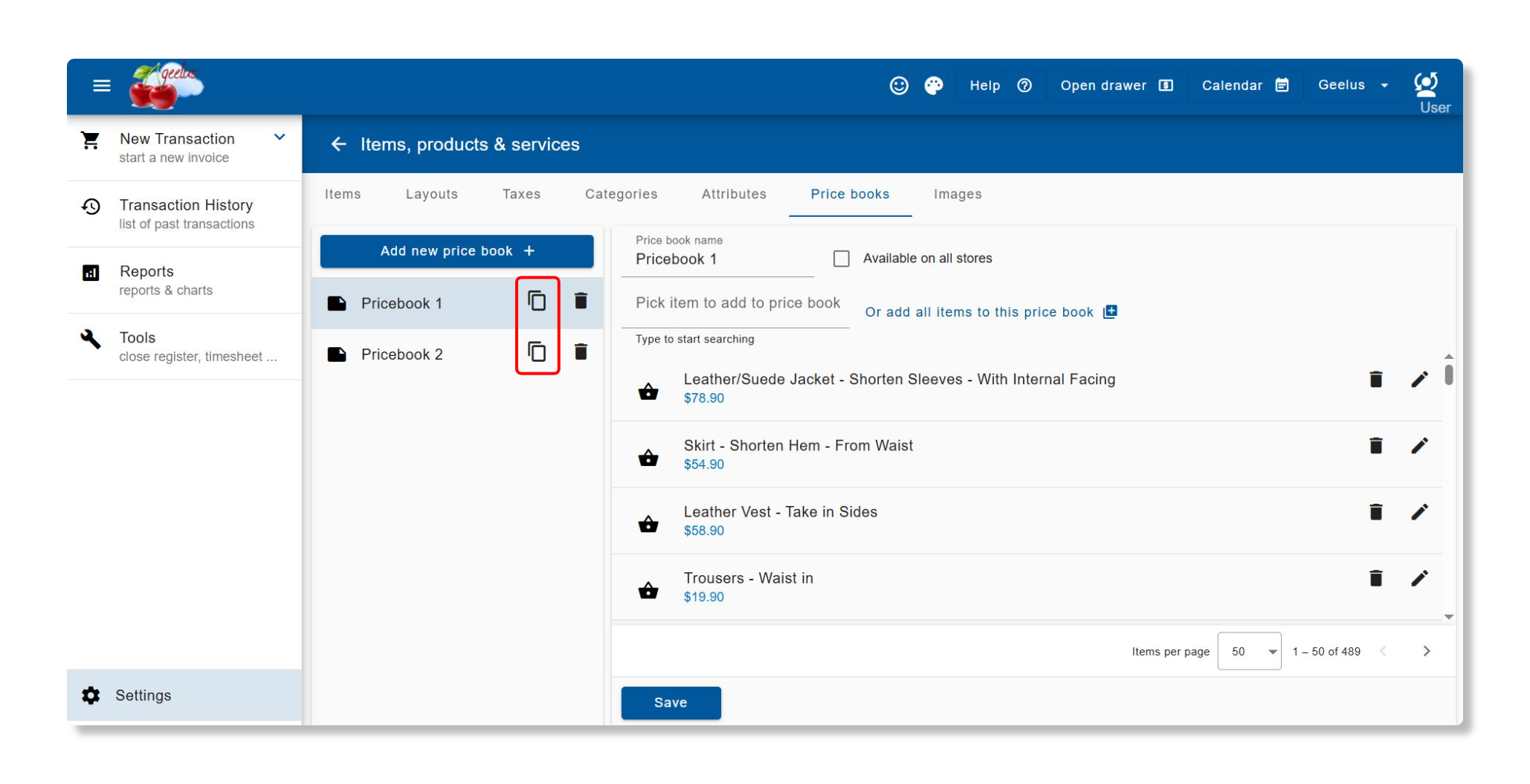Click the Add new price book button

tap(456, 251)
